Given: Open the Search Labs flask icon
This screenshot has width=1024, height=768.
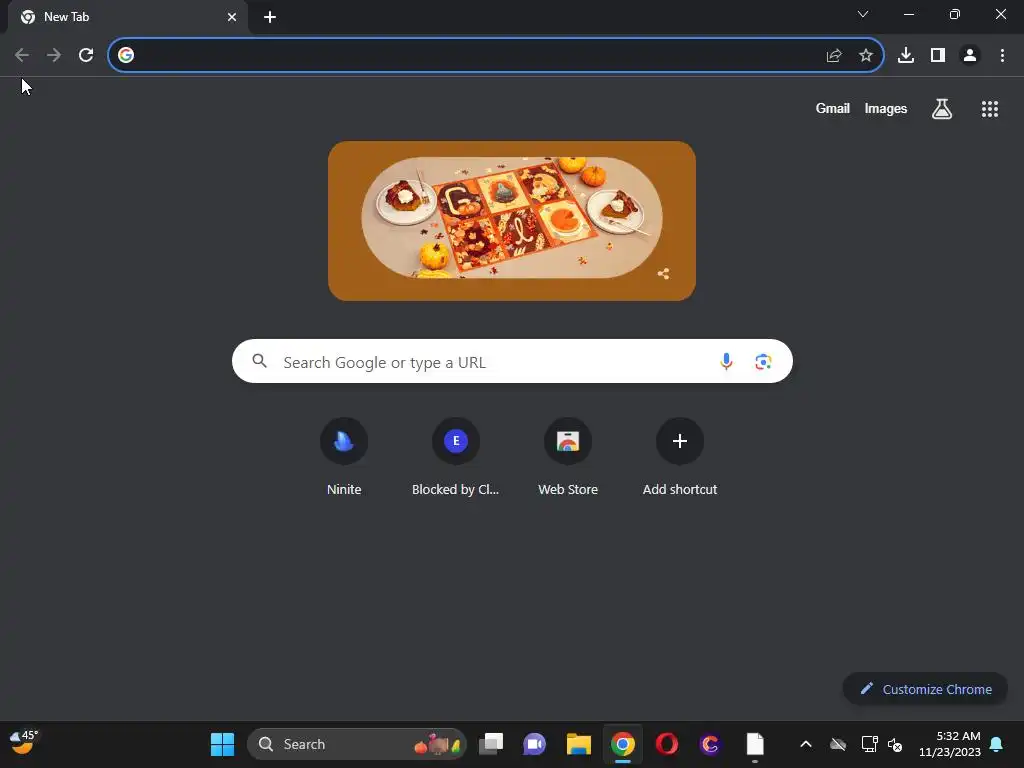Looking at the screenshot, I should (942, 109).
